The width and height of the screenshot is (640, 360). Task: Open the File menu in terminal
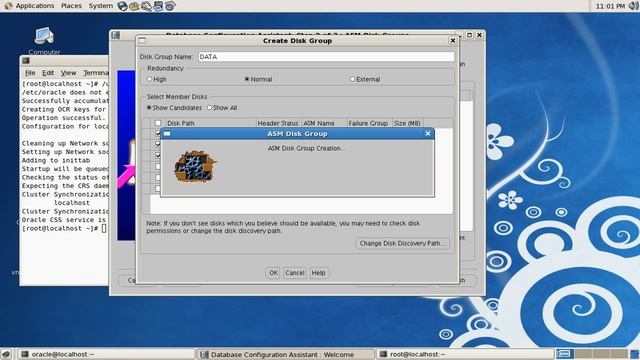[30, 73]
